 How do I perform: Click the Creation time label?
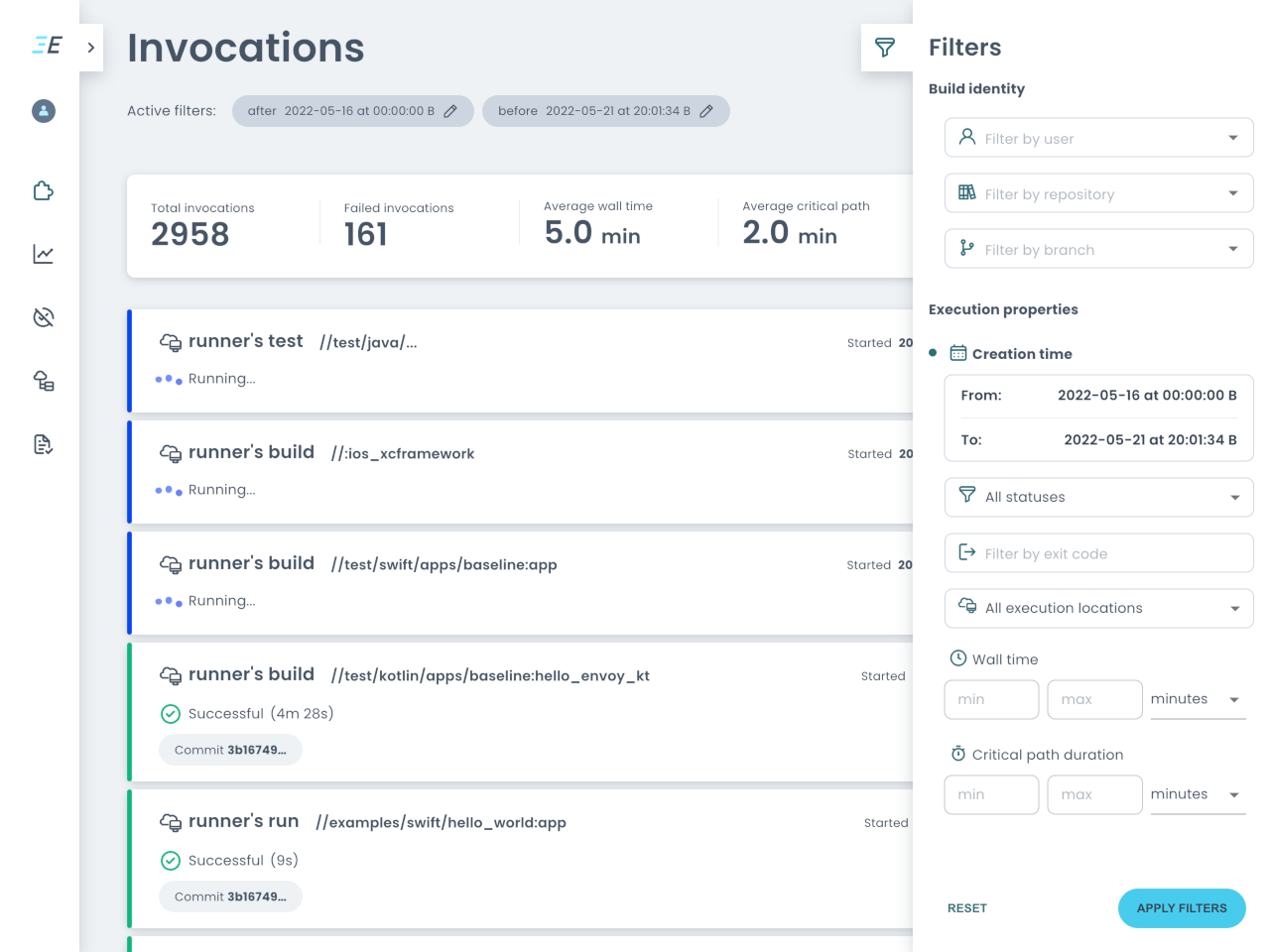[1022, 354]
